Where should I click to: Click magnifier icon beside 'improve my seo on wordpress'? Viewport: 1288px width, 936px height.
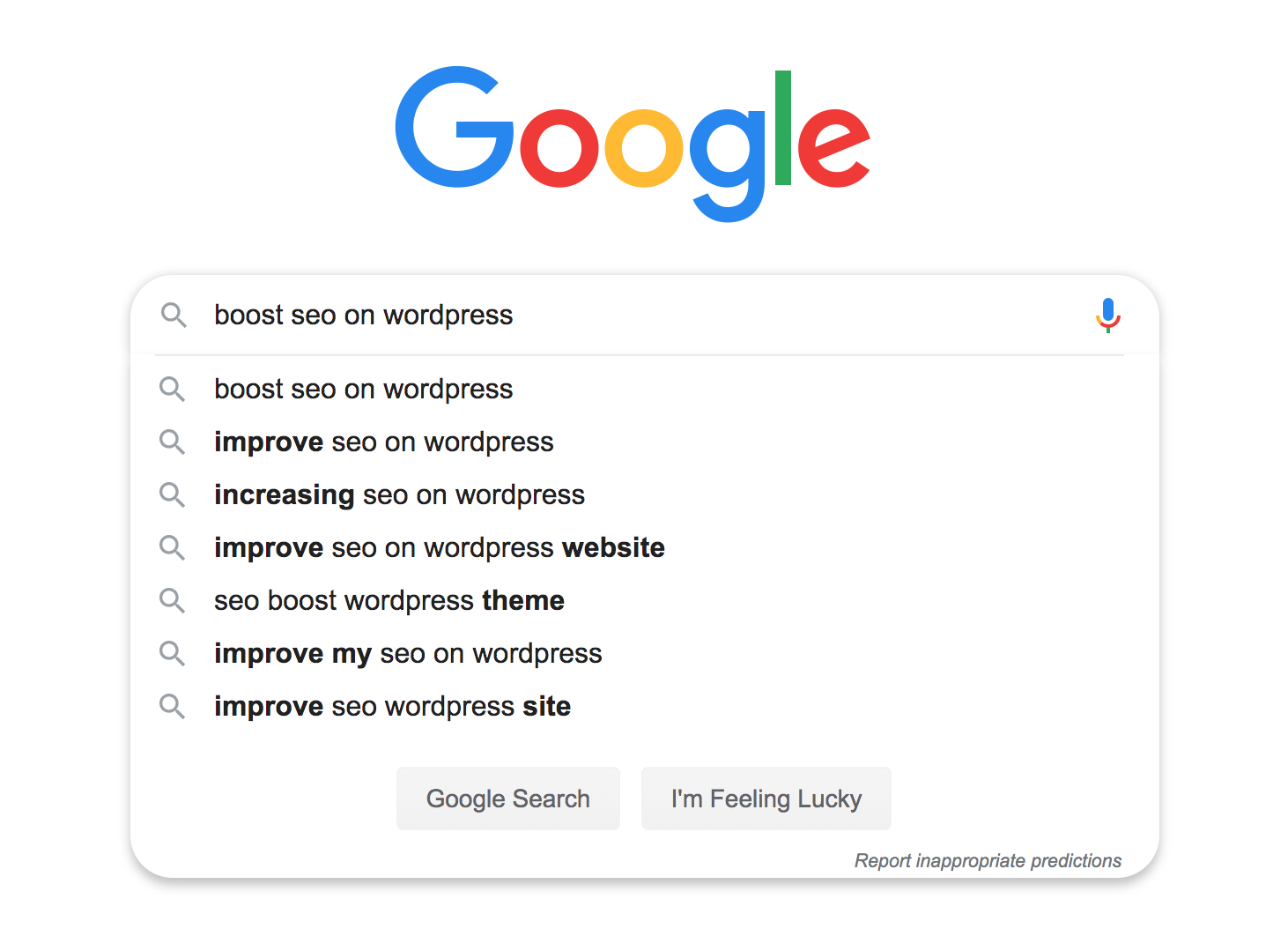(172, 653)
